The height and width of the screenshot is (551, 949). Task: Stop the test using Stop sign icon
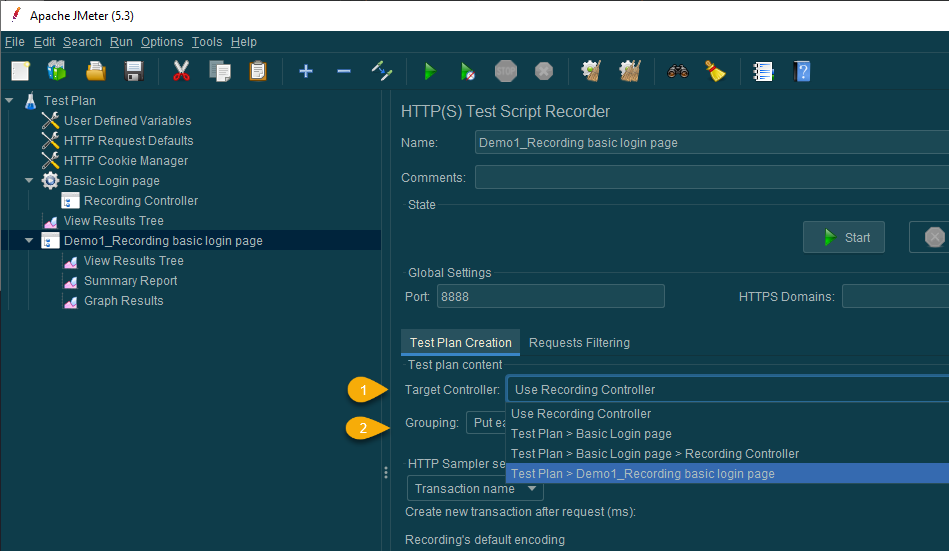tap(506, 71)
